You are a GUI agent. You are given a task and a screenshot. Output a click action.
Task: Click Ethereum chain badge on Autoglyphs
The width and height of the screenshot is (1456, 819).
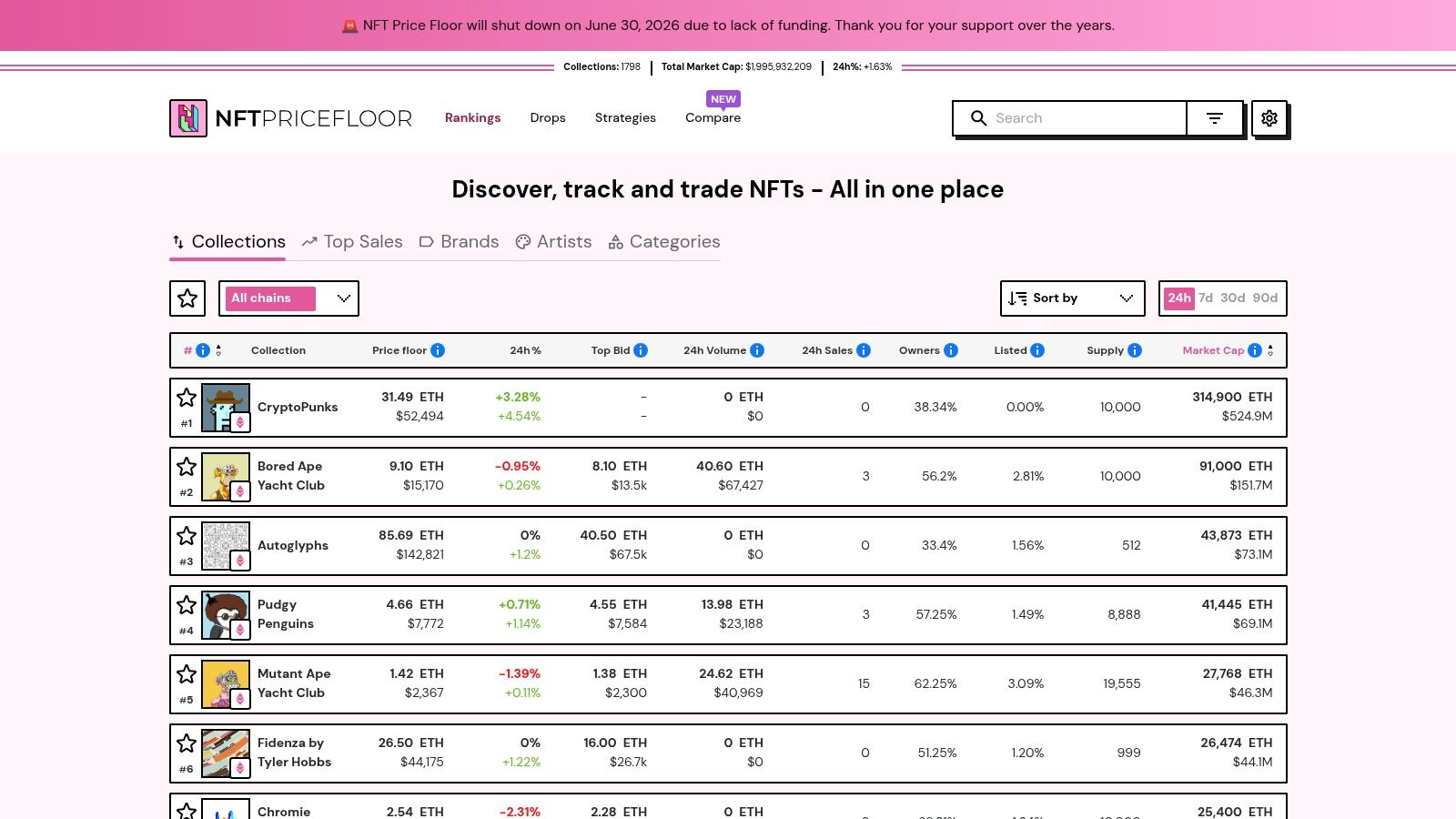240,561
